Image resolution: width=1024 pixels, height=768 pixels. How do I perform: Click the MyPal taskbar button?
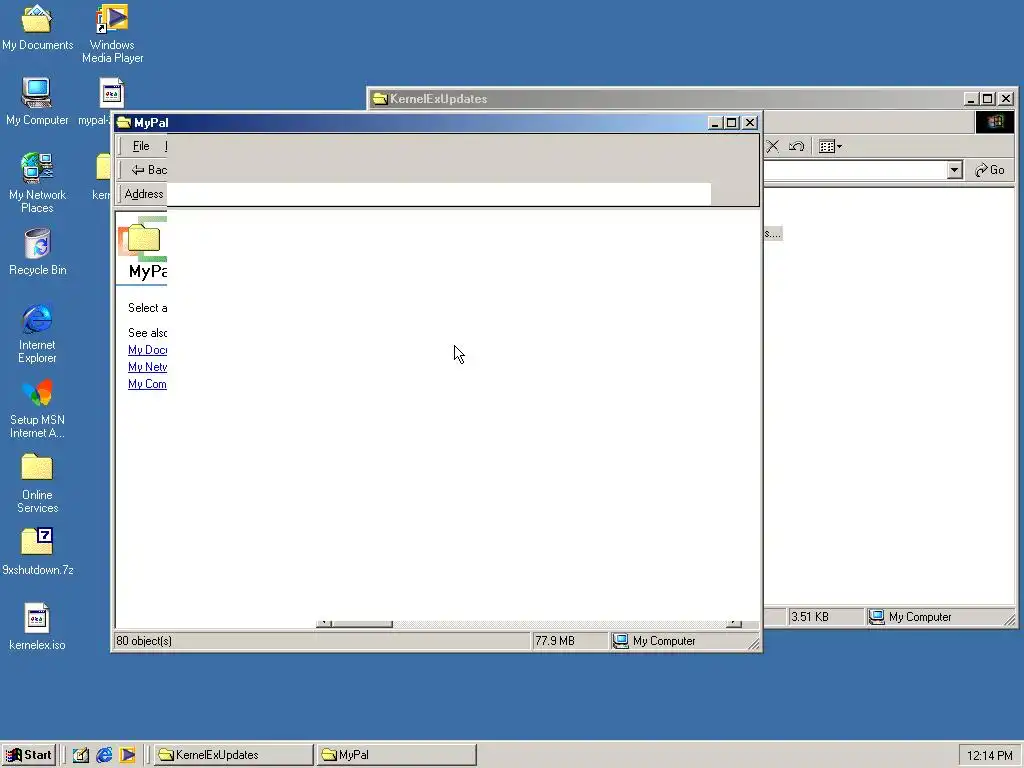(x=397, y=755)
